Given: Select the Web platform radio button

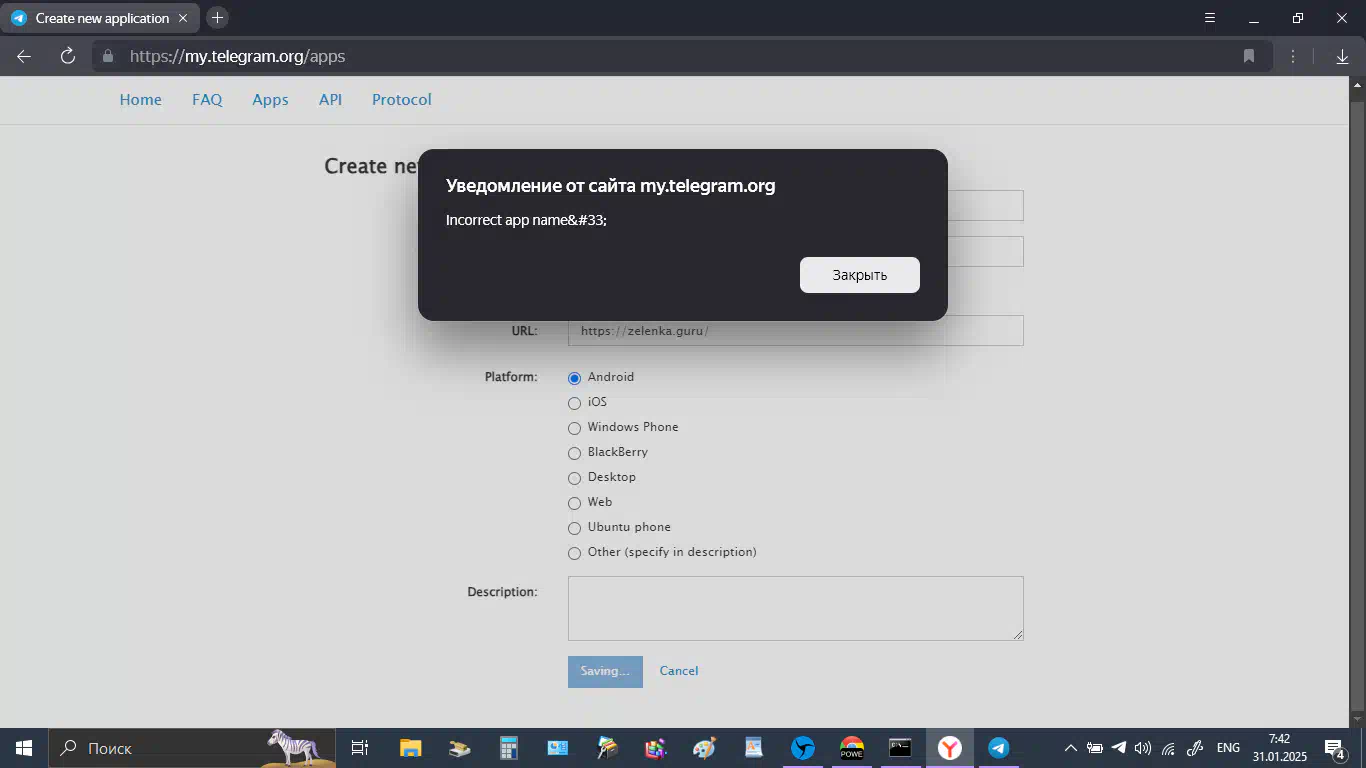Looking at the screenshot, I should 574,503.
